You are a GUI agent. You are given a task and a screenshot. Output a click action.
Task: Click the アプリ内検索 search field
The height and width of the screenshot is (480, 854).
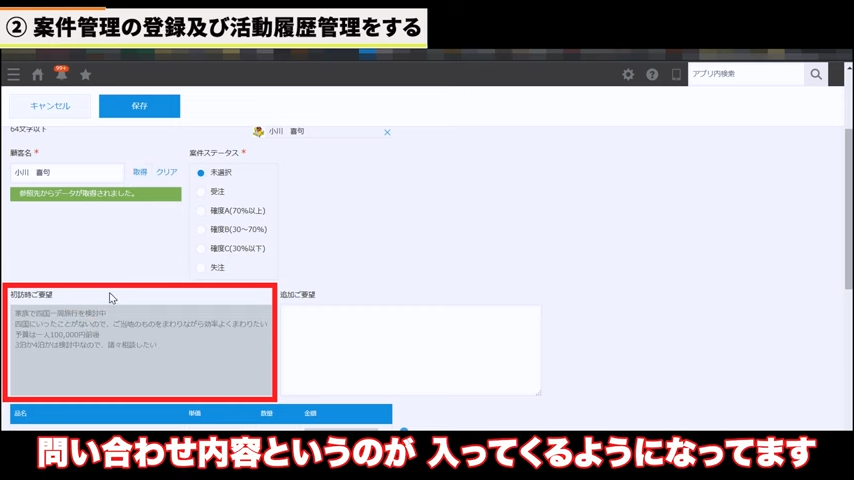[746, 74]
